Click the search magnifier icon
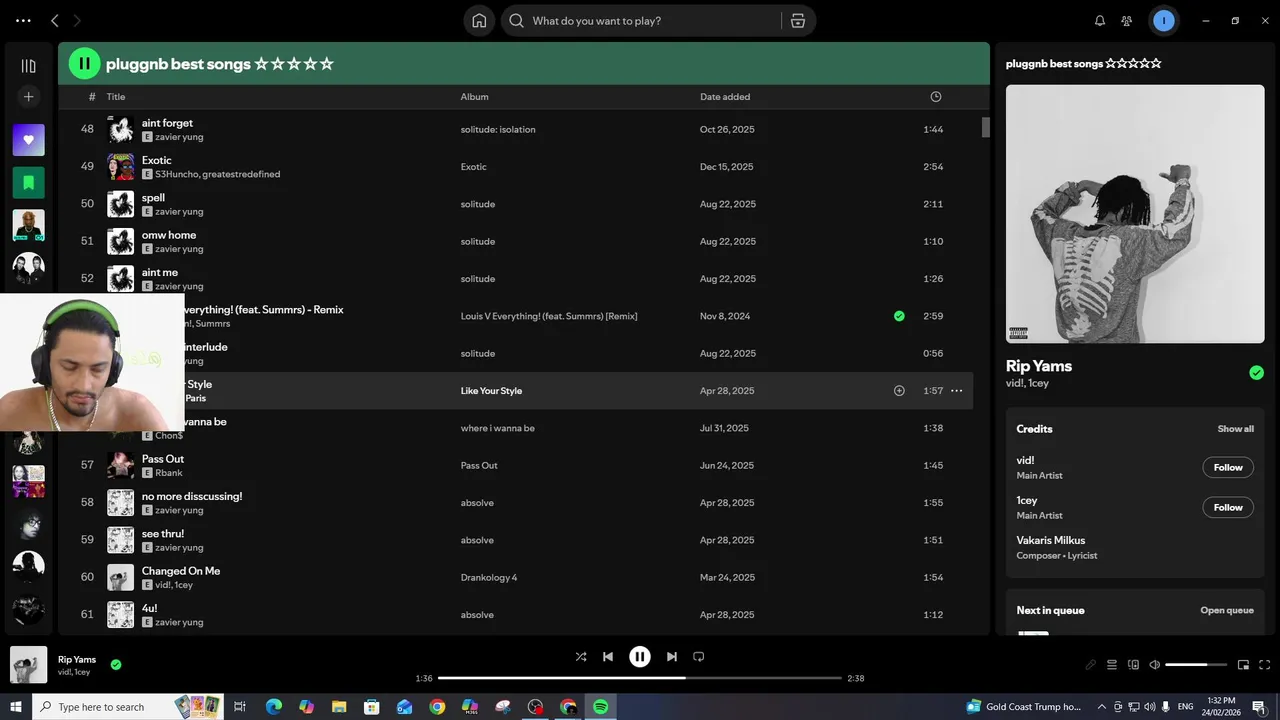The width and height of the screenshot is (1280, 720). click(x=516, y=21)
